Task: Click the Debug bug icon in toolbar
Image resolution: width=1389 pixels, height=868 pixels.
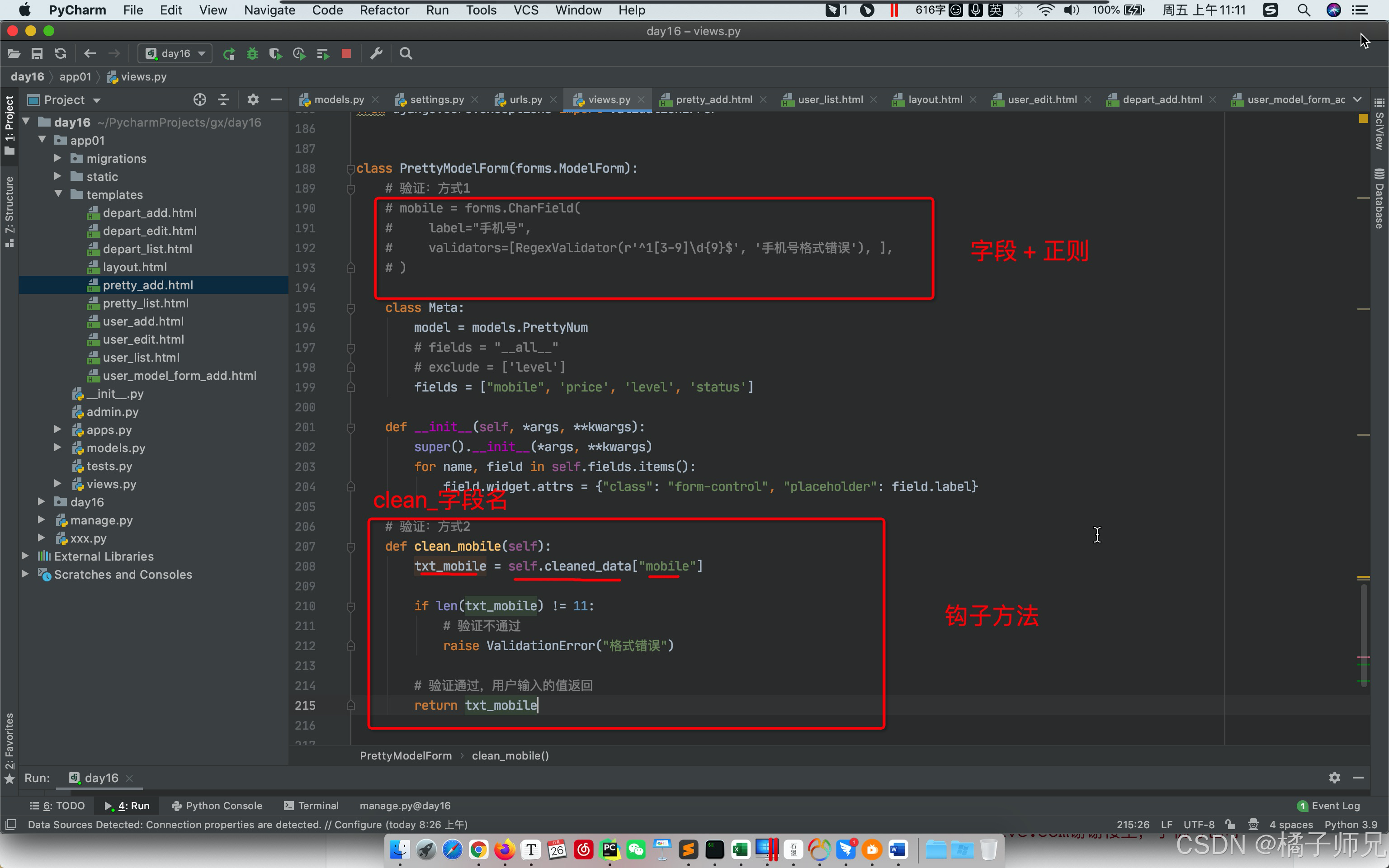Action: coord(252,54)
